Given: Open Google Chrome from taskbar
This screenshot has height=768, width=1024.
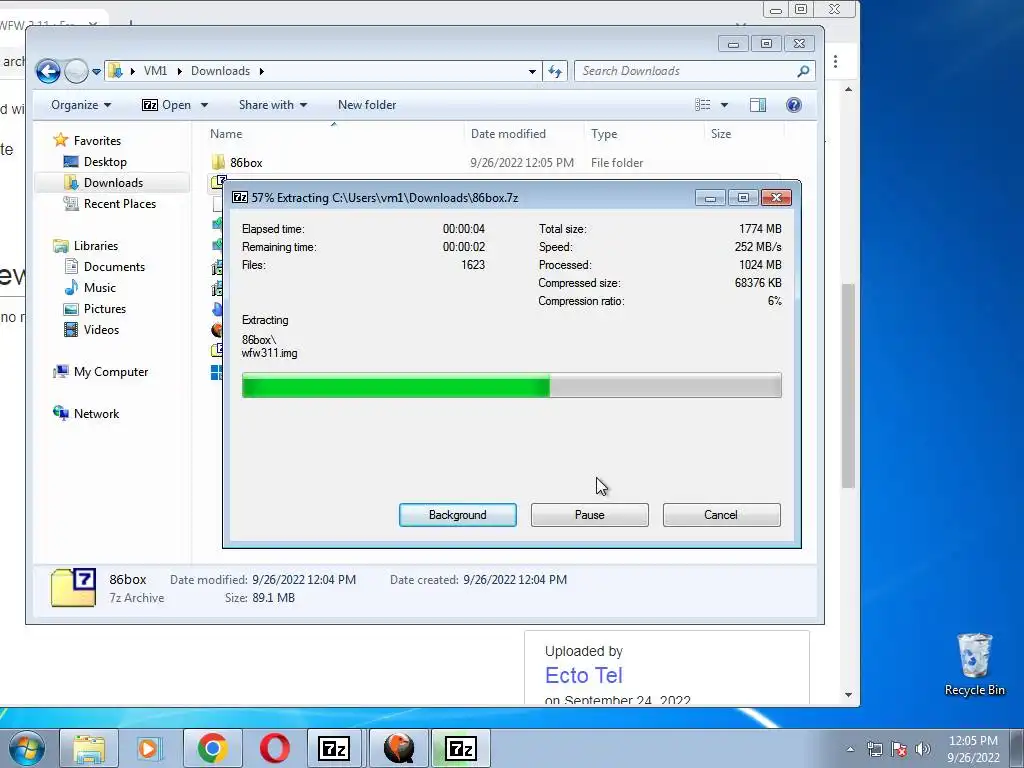Looking at the screenshot, I should click(x=212, y=748).
